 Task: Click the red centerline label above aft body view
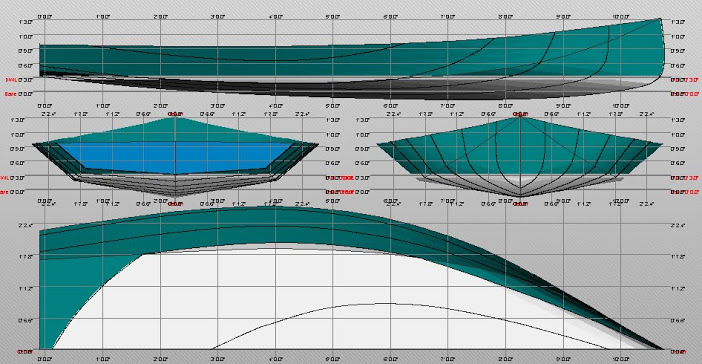[x=175, y=114]
